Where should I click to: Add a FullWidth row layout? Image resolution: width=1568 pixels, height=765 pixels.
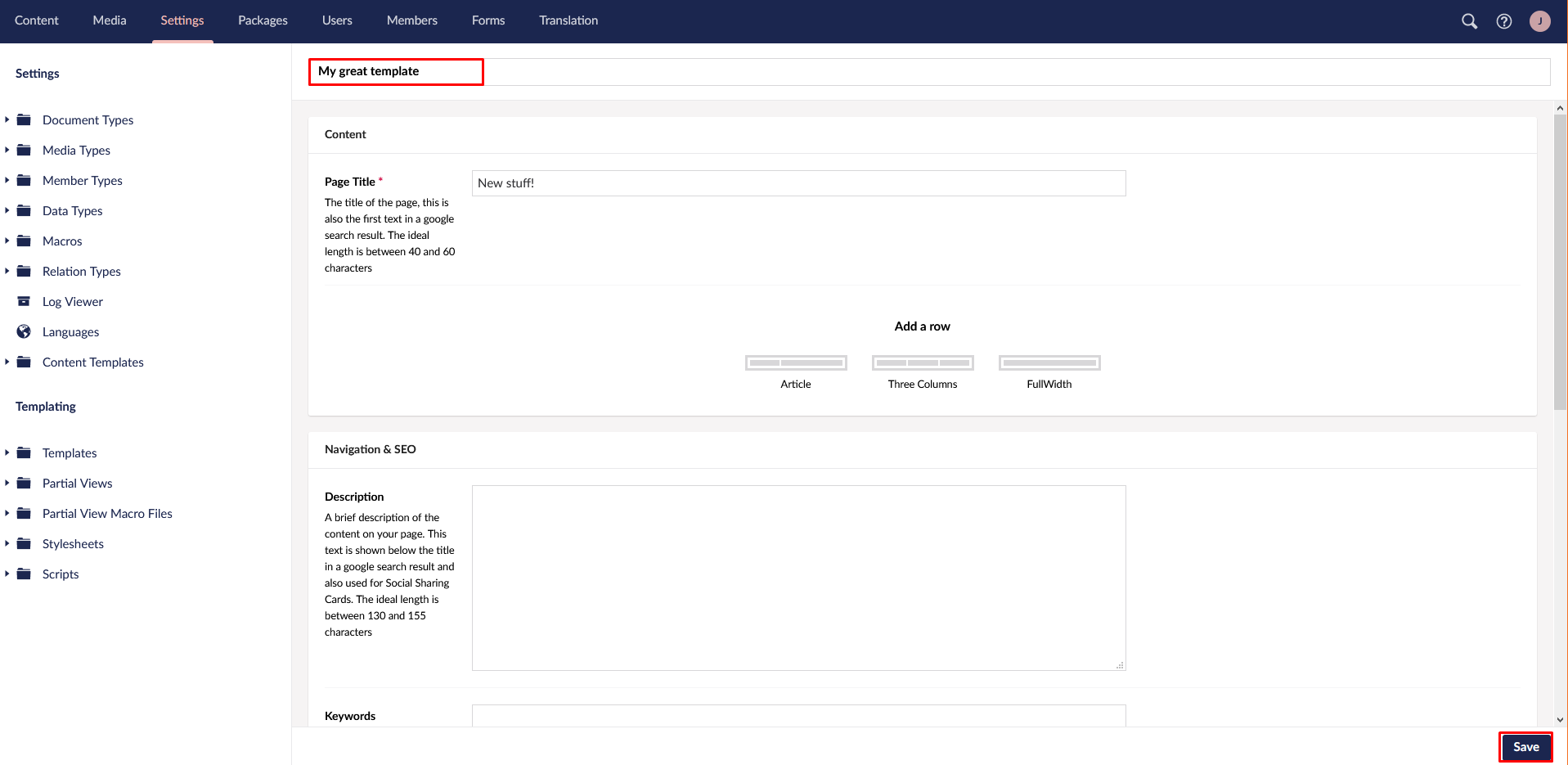1049,372
